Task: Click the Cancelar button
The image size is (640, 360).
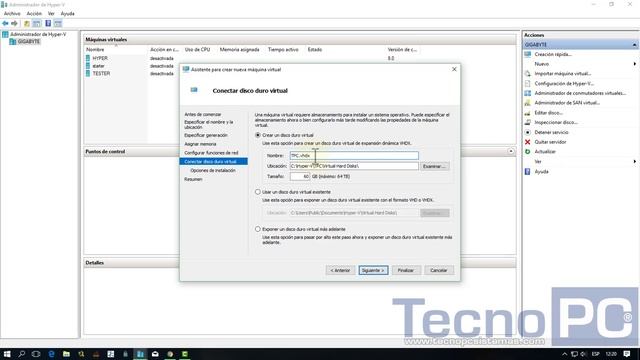Action: tap(439, 270)
